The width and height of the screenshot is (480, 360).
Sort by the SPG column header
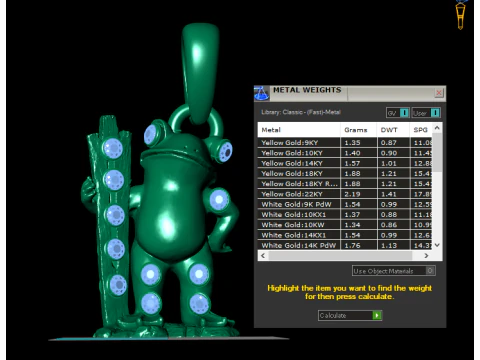tap(421, 130)
